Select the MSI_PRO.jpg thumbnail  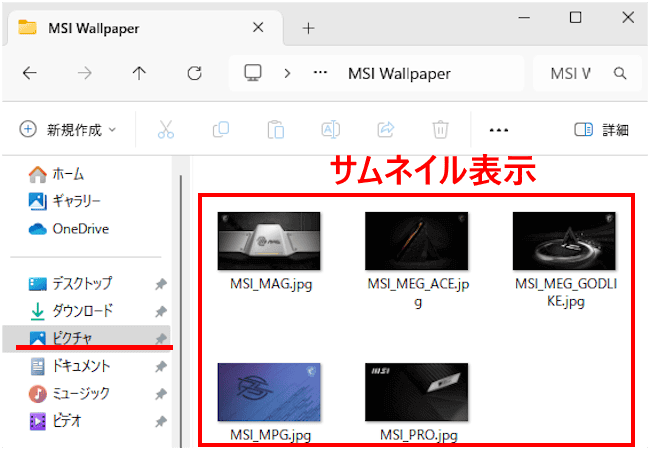pyautogui.click(x=416, y=392)
